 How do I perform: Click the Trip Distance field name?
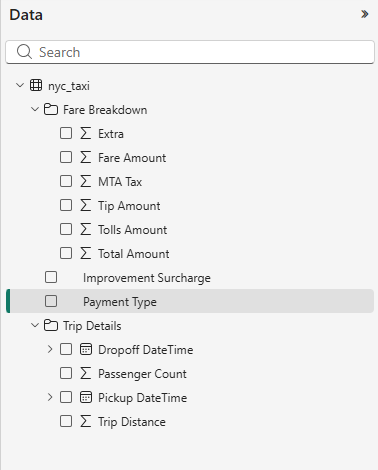coord(132,422)
